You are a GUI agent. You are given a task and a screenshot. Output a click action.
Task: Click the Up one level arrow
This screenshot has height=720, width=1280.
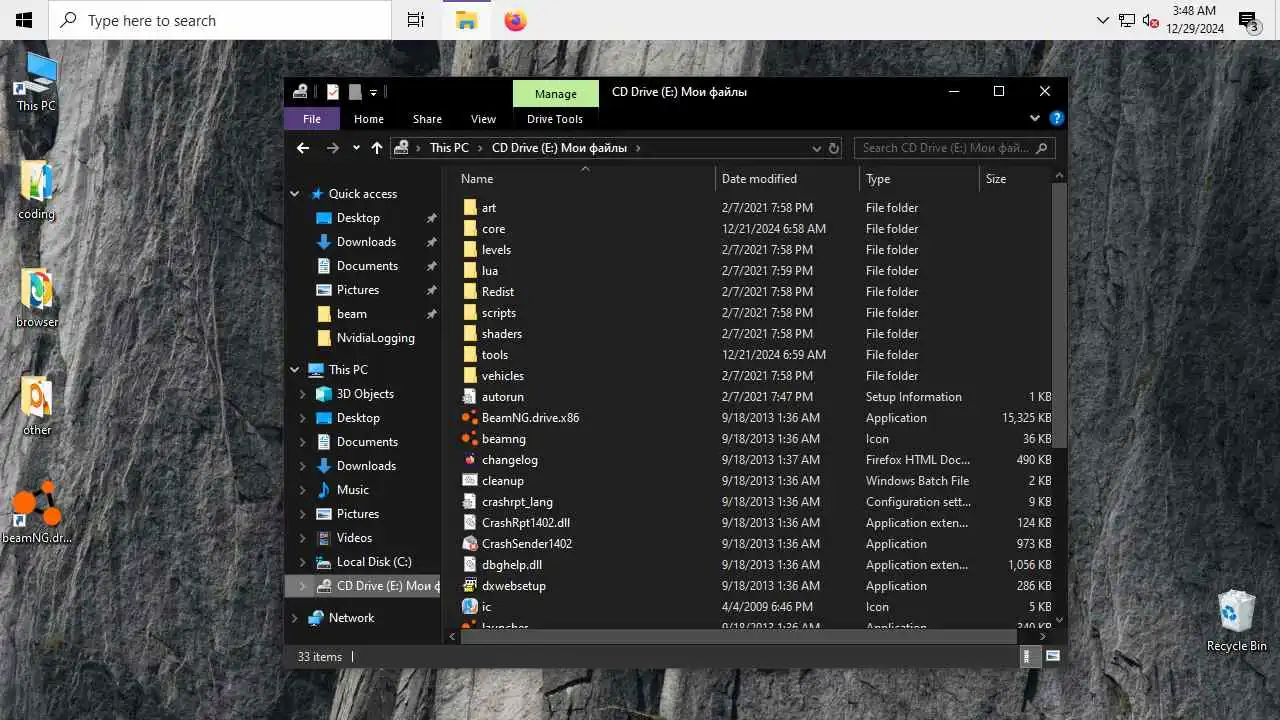click(x=376, y=148)
